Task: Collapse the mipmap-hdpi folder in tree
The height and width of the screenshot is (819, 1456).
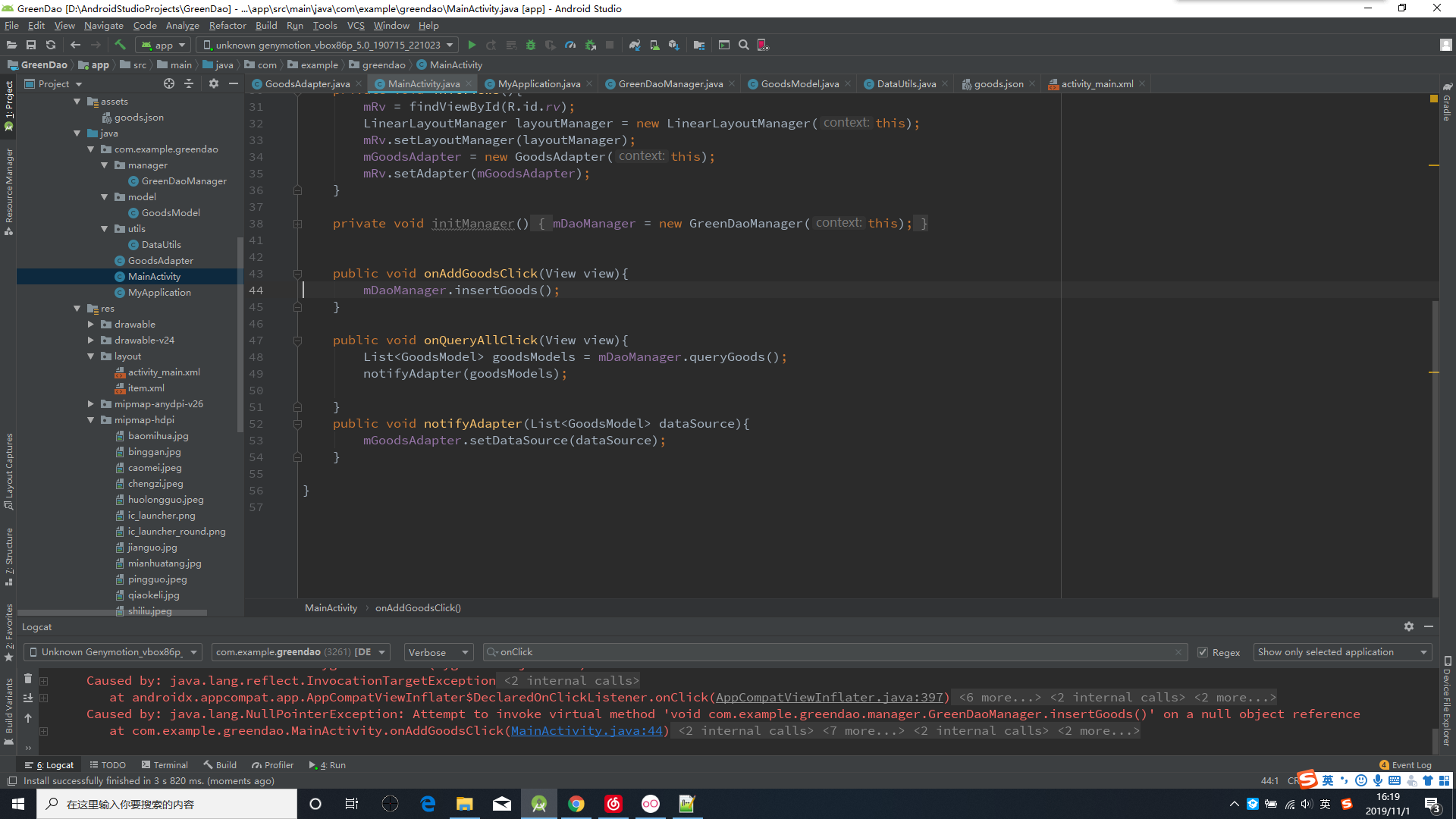Action: coord(91,420)
